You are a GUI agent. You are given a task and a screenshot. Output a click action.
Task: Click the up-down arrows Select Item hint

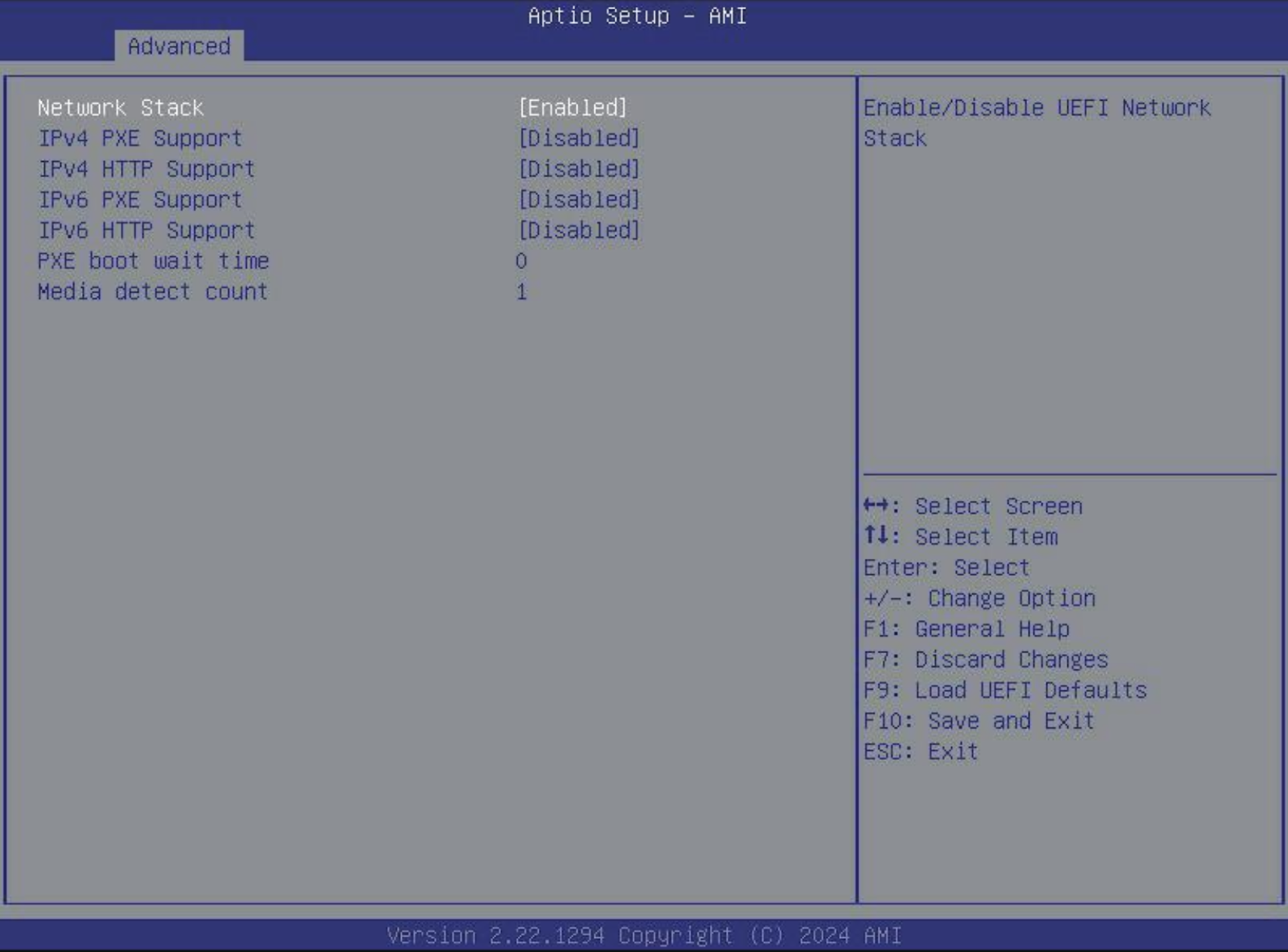coord(961,537)
